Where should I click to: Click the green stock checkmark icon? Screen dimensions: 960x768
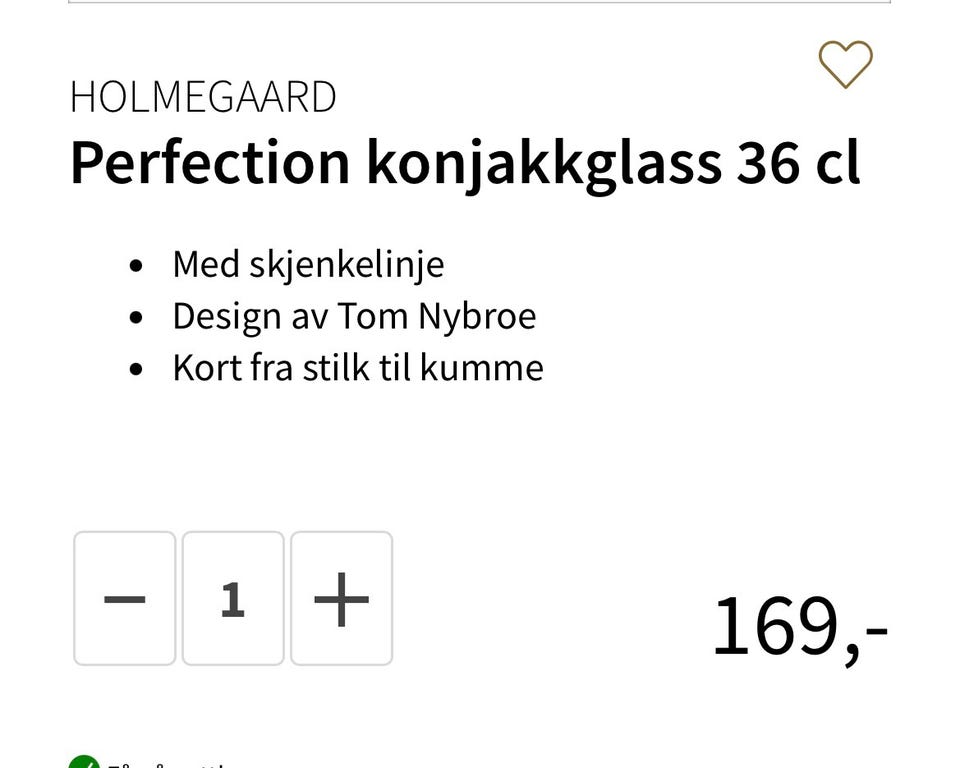coord(84,762)
